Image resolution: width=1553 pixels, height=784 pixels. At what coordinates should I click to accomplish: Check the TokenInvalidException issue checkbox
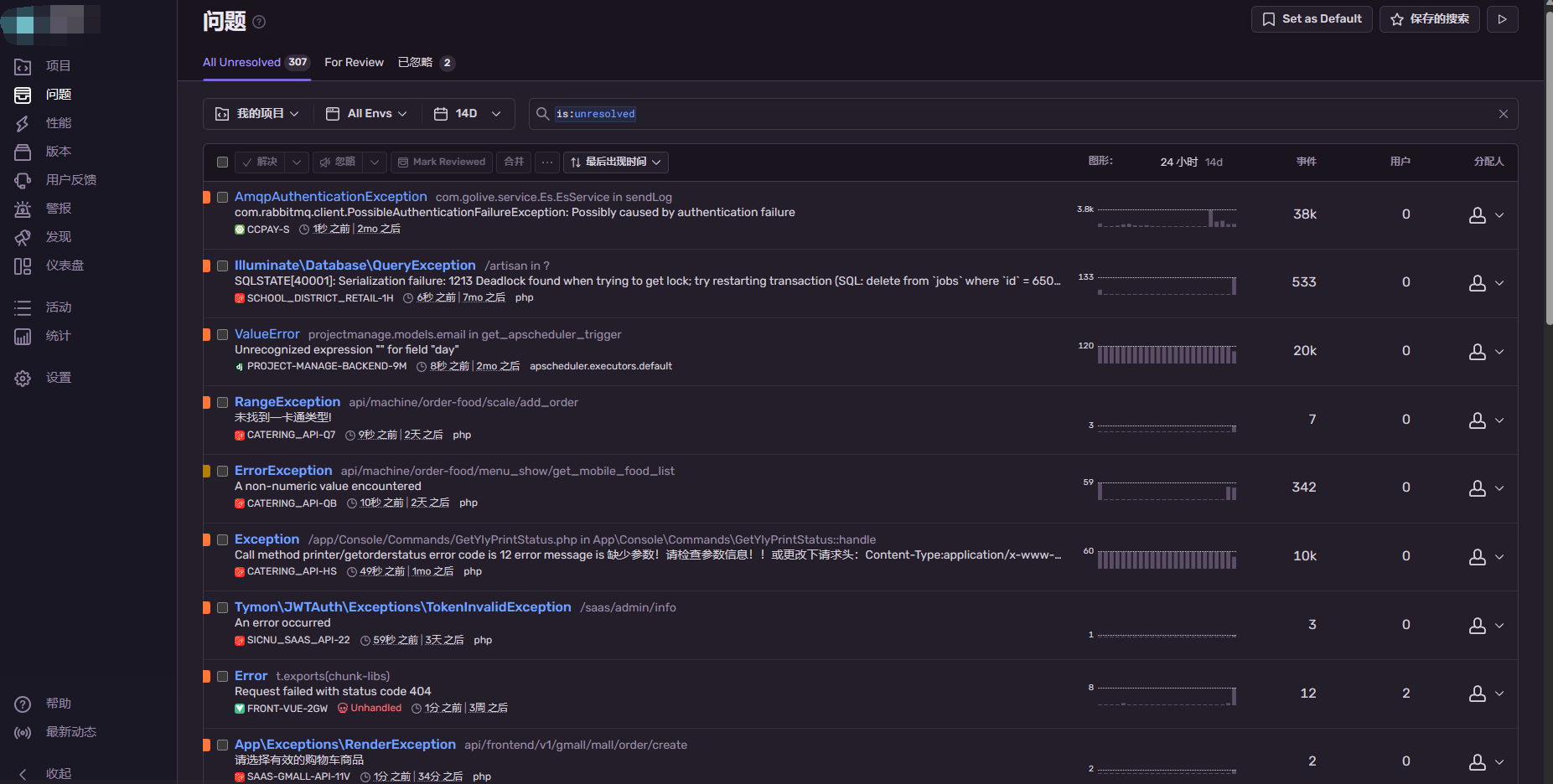coord(222,607)
